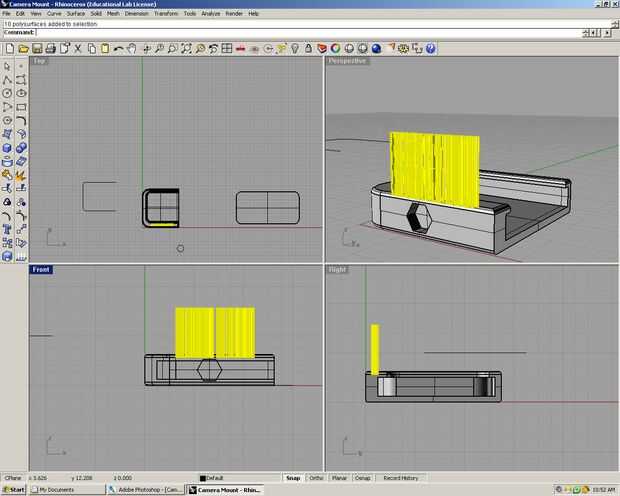Open the Default layer selector in status bar

[238, 478]
